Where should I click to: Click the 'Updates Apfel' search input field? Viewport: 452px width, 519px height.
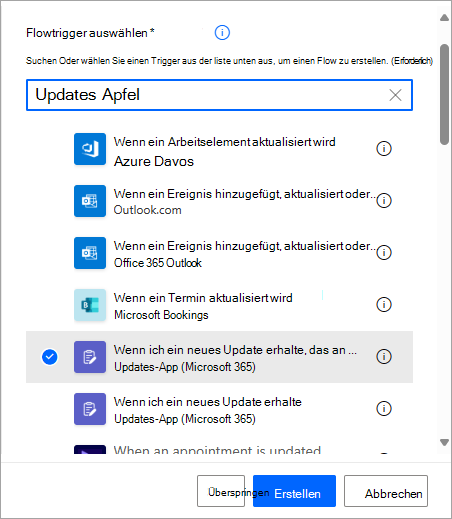pyautogui.click(x=219, y=95)
